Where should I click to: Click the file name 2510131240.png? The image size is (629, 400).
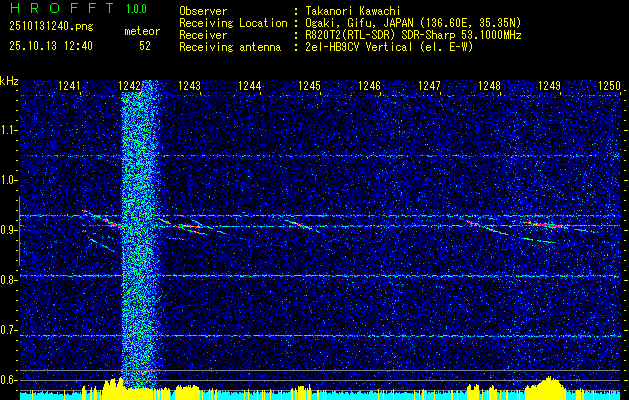pyautogui.click(x=51, y=26)
